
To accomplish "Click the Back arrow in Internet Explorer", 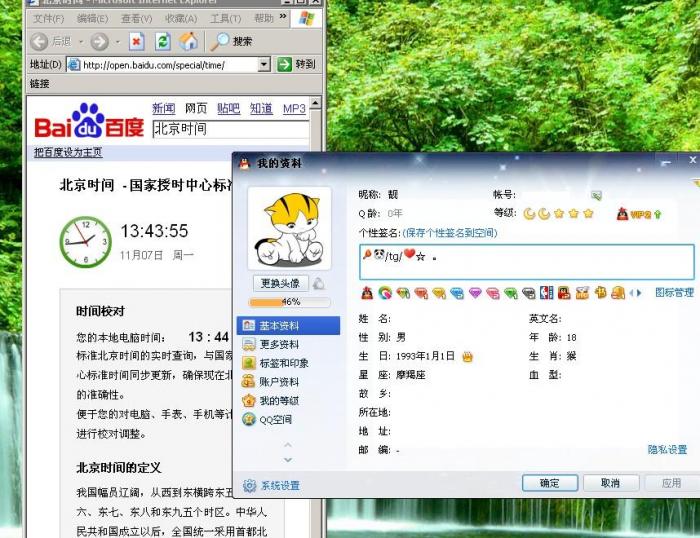I will pos(39,42).
